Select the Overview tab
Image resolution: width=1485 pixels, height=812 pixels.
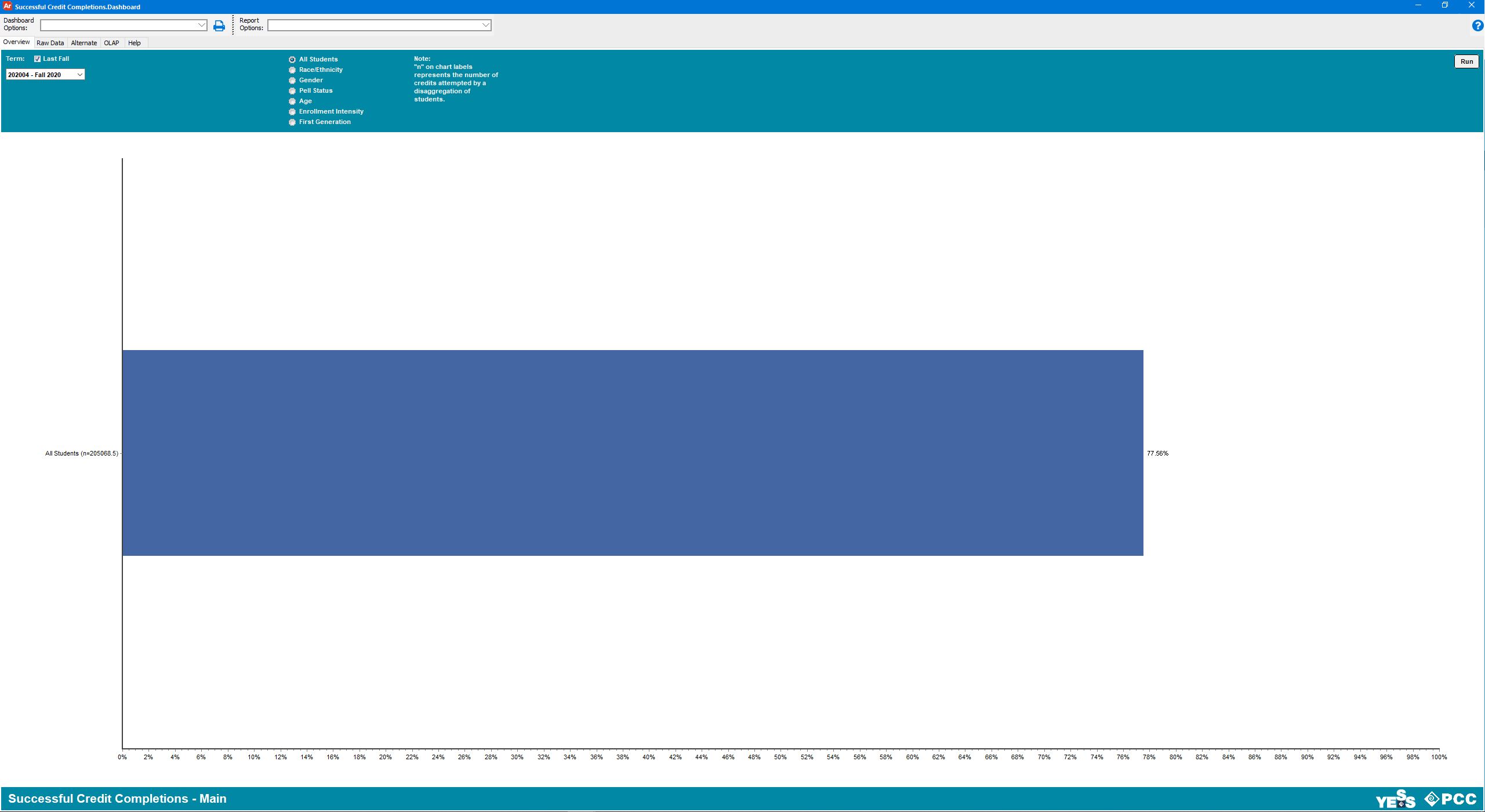[16, 42]
